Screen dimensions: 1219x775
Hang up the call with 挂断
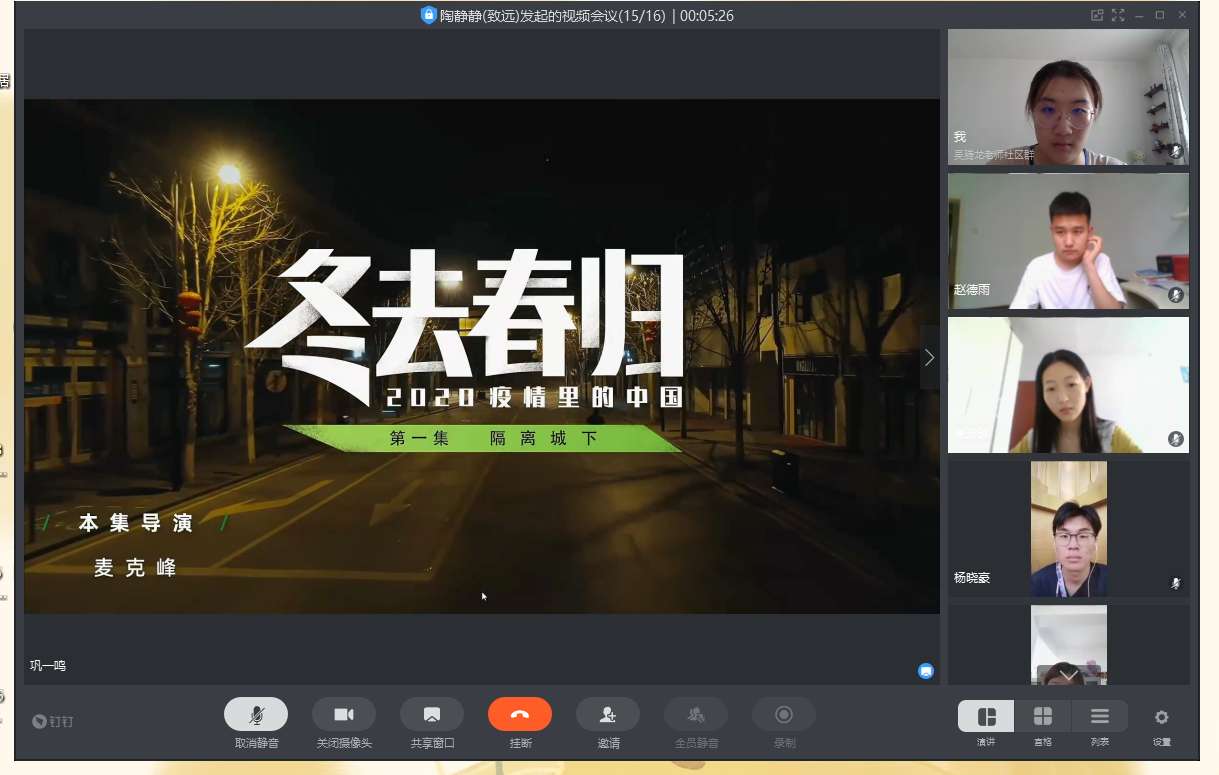coord(520,714)
